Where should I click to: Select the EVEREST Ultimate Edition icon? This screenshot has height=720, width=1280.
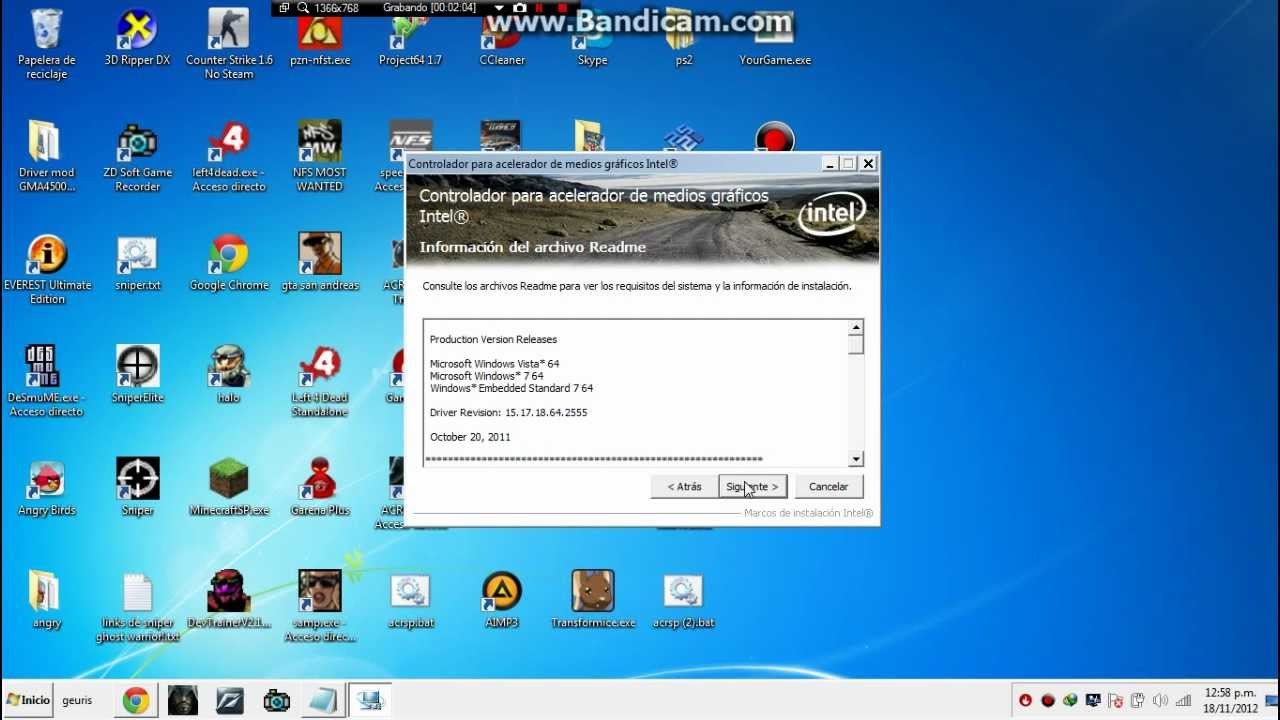point(46,270)
